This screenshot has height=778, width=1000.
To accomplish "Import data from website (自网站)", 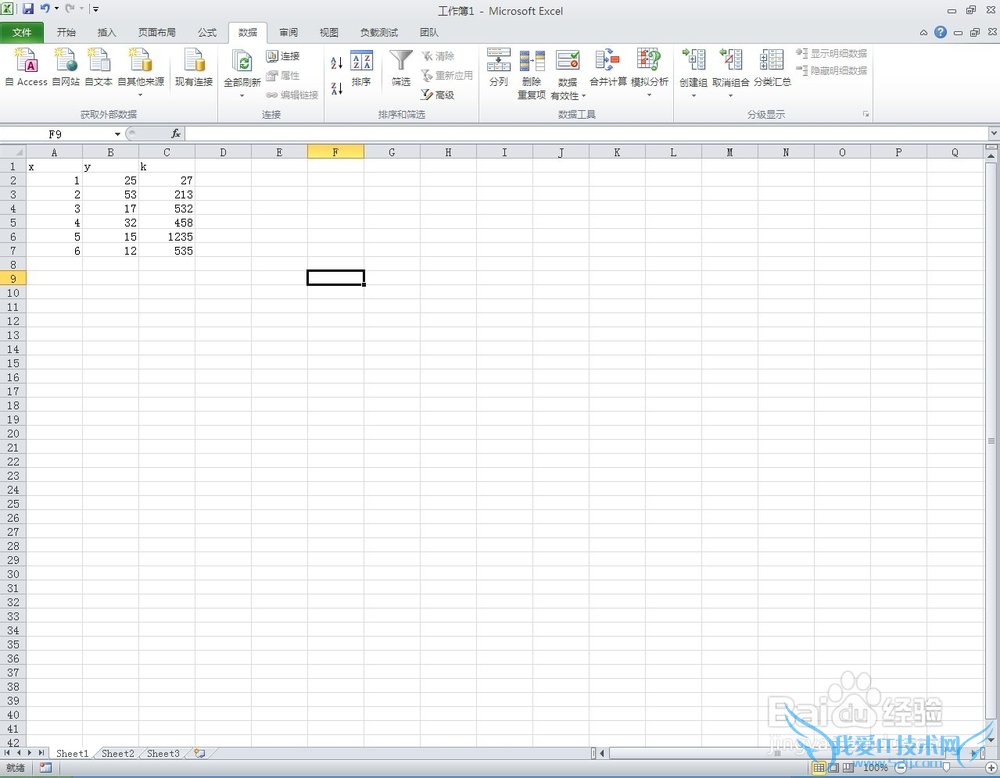I will click(66, 68).
